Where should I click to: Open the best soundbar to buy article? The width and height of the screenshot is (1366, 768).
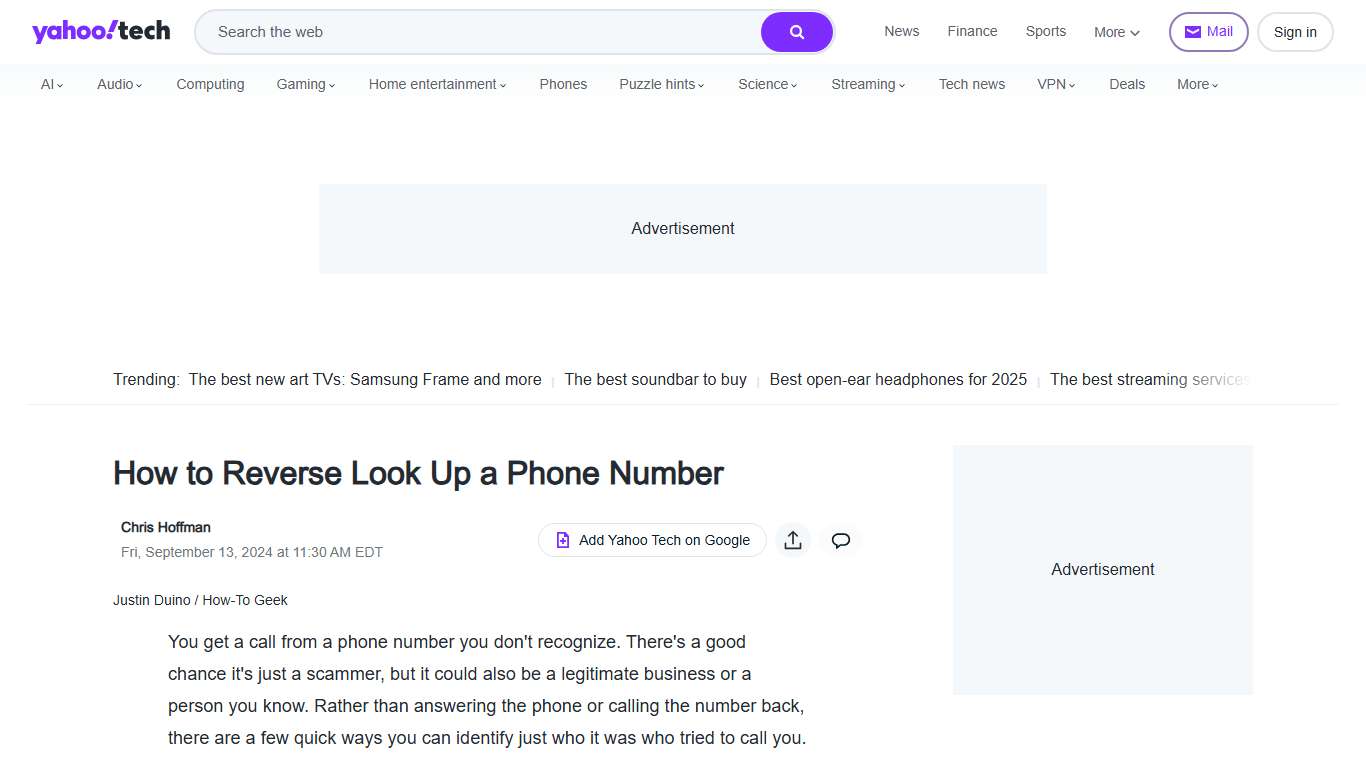tap(655, 379)
